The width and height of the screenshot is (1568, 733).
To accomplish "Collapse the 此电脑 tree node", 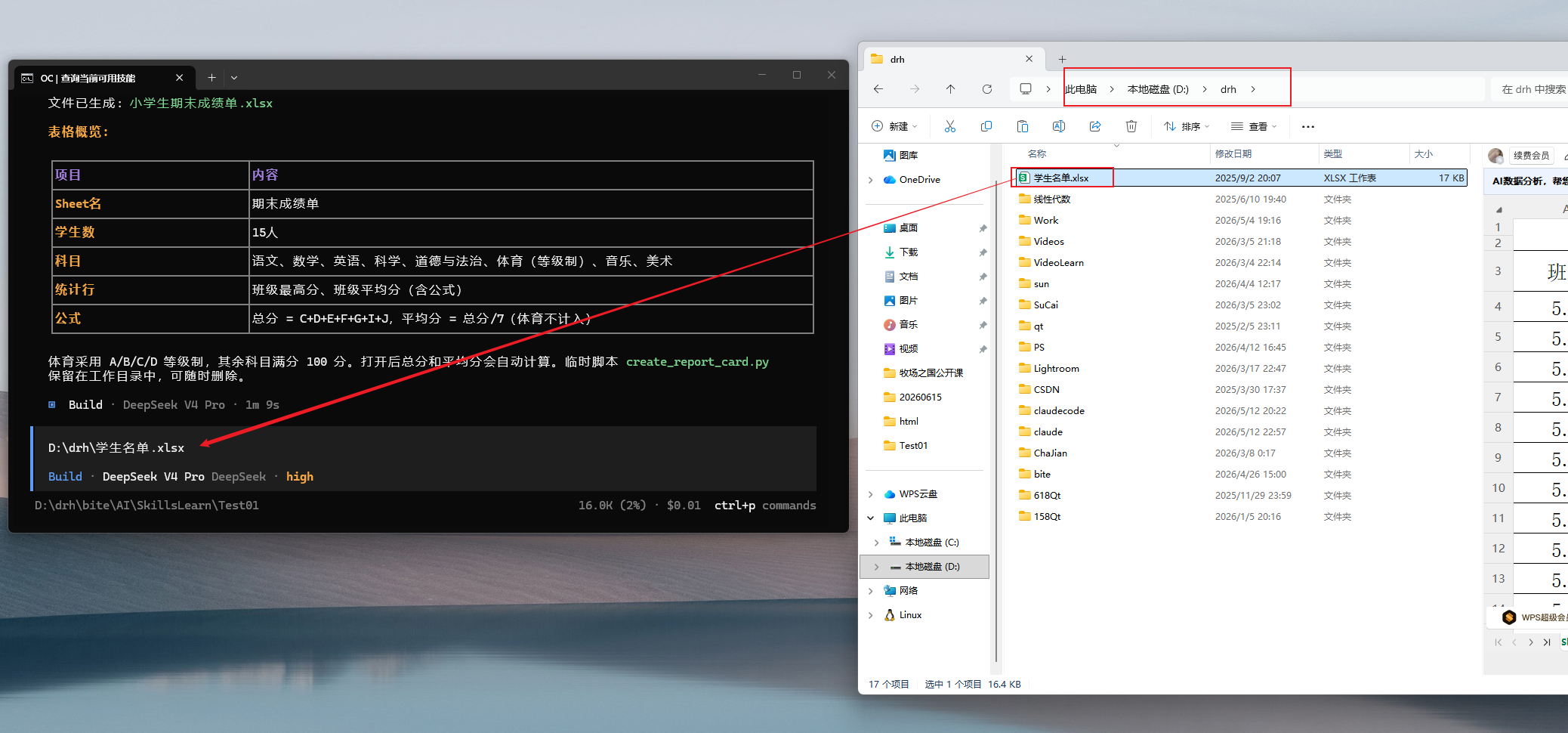I will click(871, 518).
